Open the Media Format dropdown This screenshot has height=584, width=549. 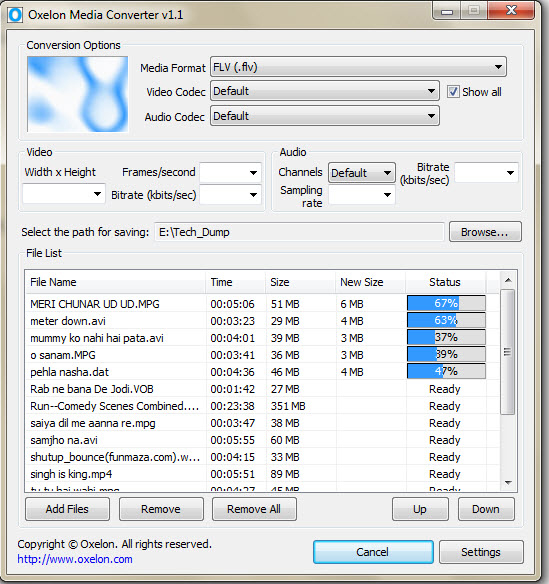point(358,67)
